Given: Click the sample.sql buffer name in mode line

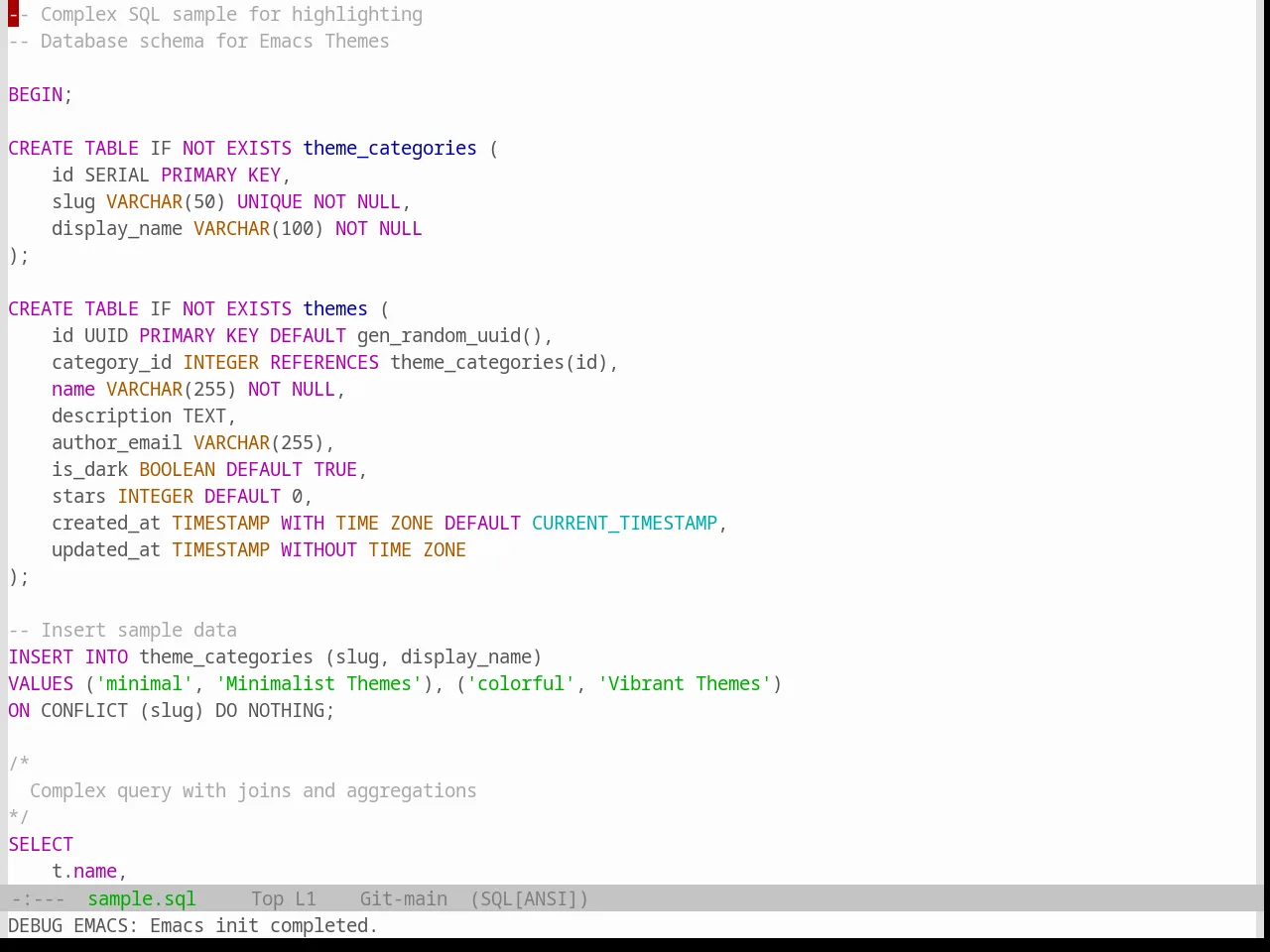Looking at the screenshot, I should click(x=142, y=898).
